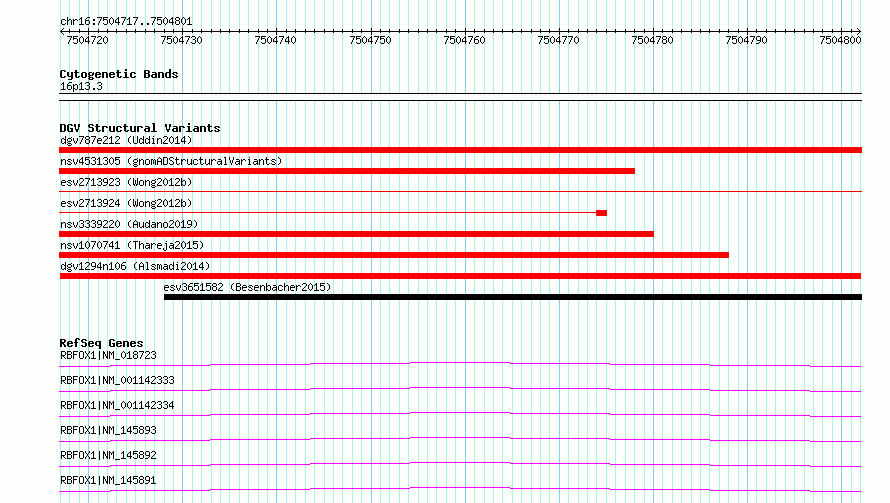
Task: Open variant nsv1070741 (Thareja2015) label
Action: [x=132, y=245]
